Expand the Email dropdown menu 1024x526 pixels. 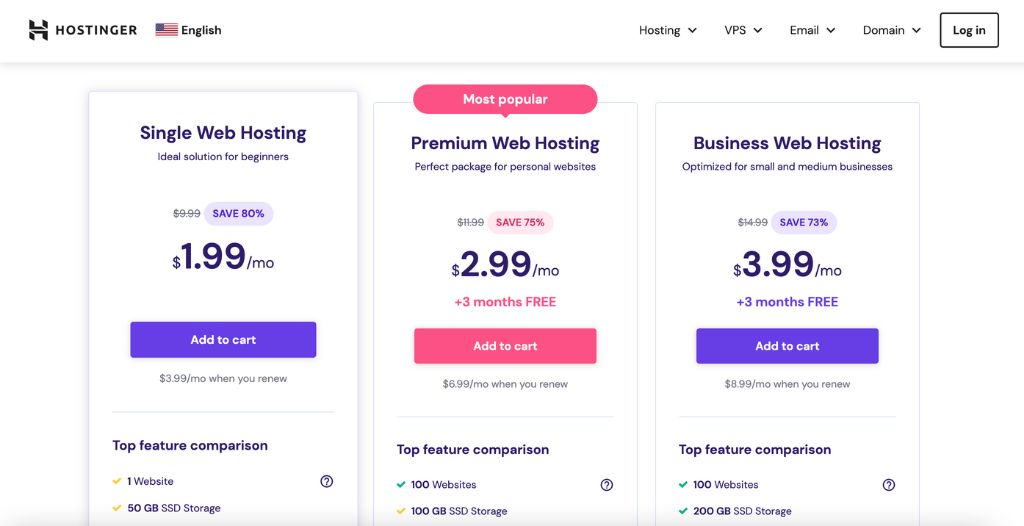[812, 30]
